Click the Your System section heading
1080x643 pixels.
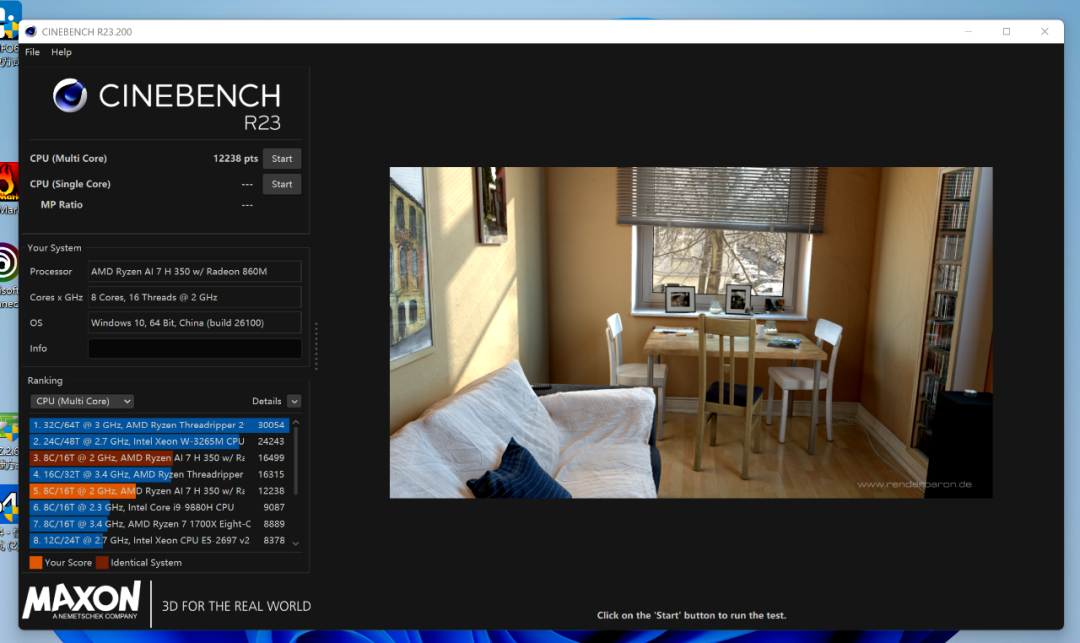(x=54, y=248)
